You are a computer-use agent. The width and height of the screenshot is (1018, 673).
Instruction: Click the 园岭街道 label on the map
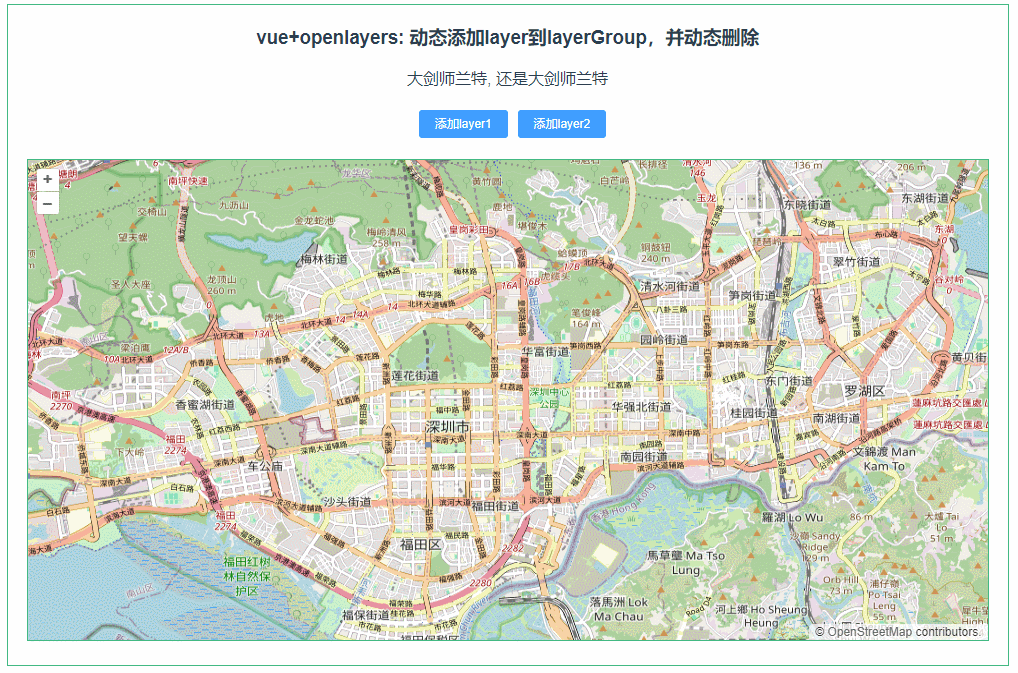(x=664, y=339)
